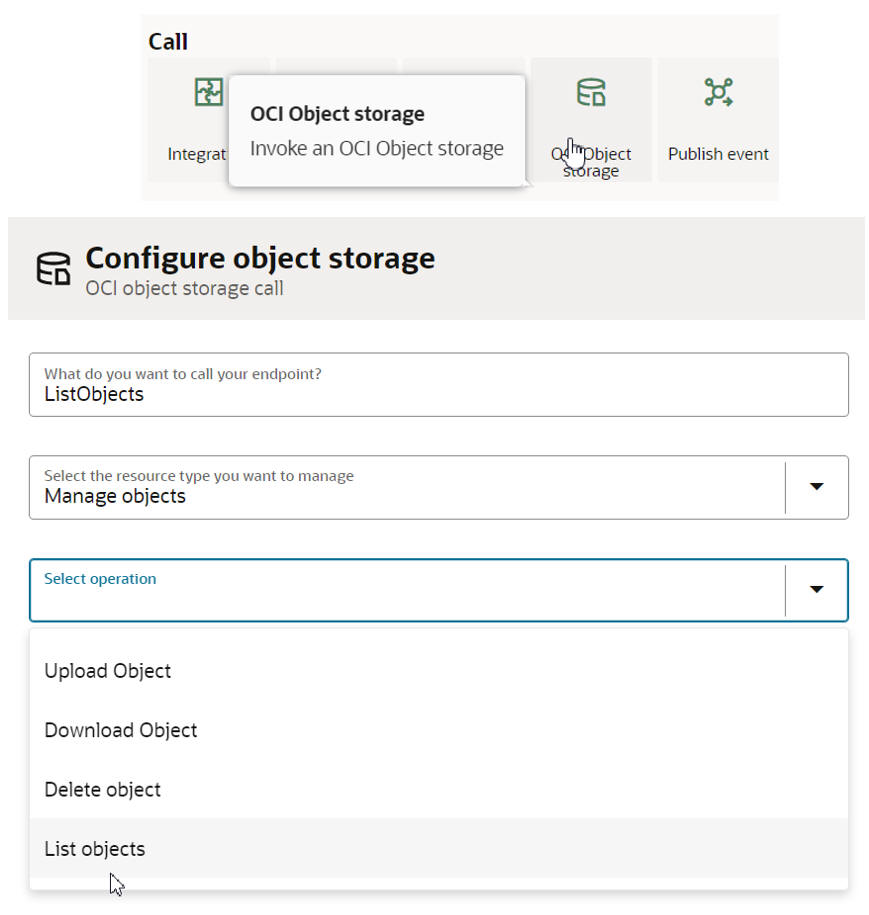
Task: Click the Integration call icon
Action: [208, 93]
